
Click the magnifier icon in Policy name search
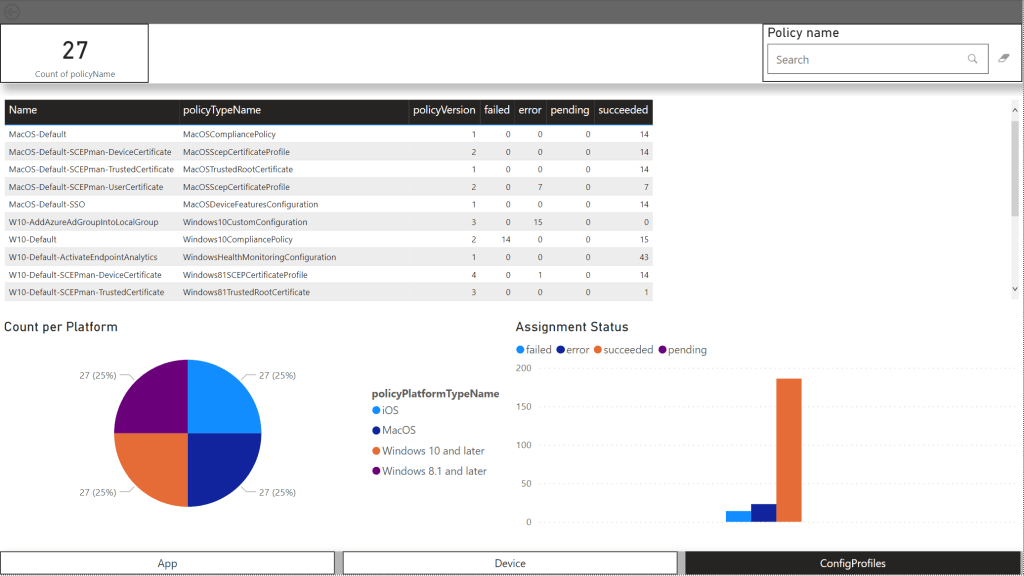coord(972,60)
